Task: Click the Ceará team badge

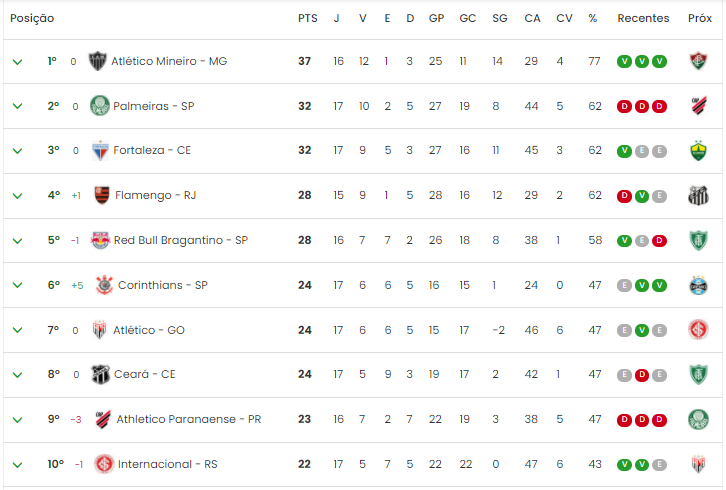Action: (x=100, y=374)
